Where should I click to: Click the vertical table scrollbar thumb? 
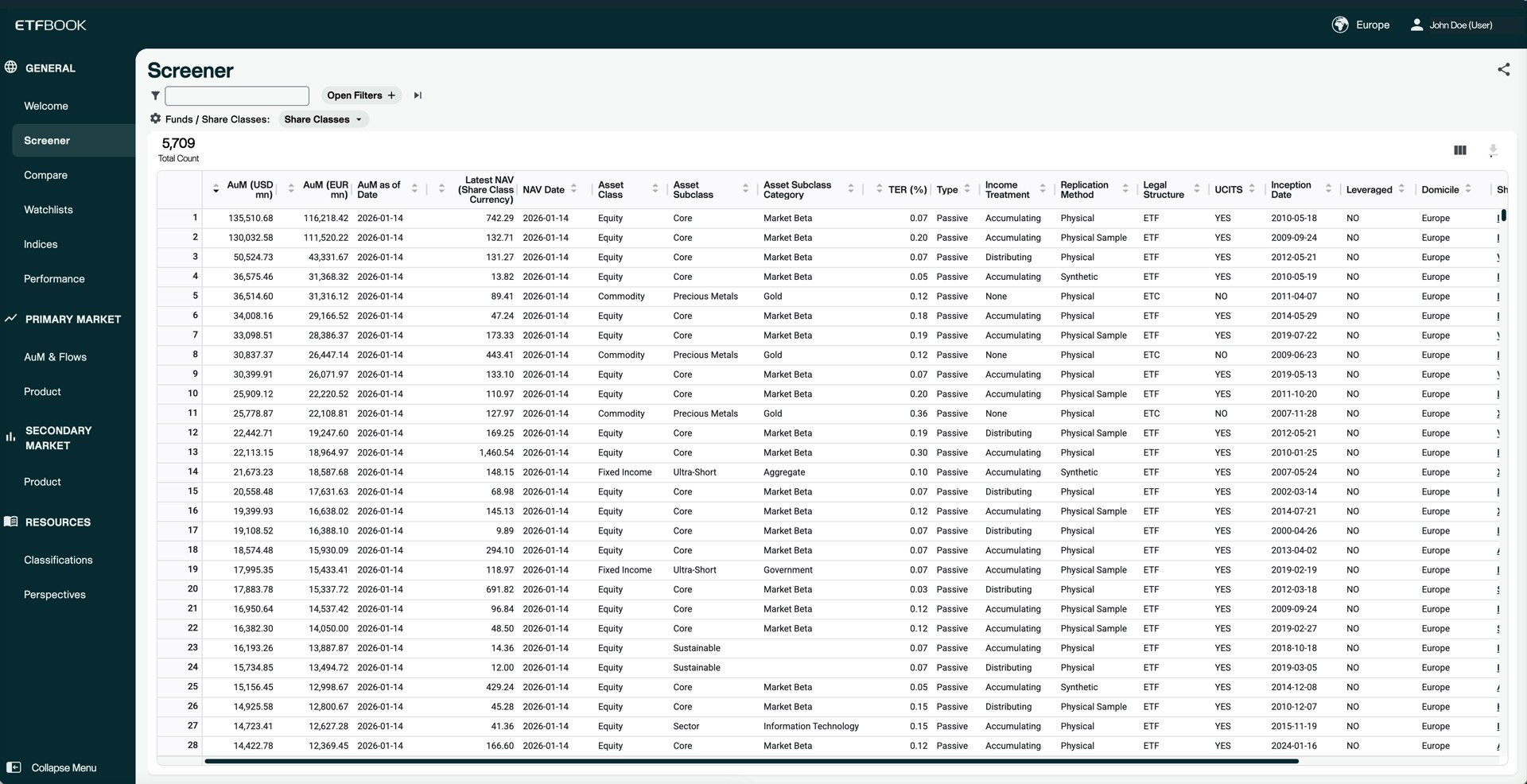1503,215
